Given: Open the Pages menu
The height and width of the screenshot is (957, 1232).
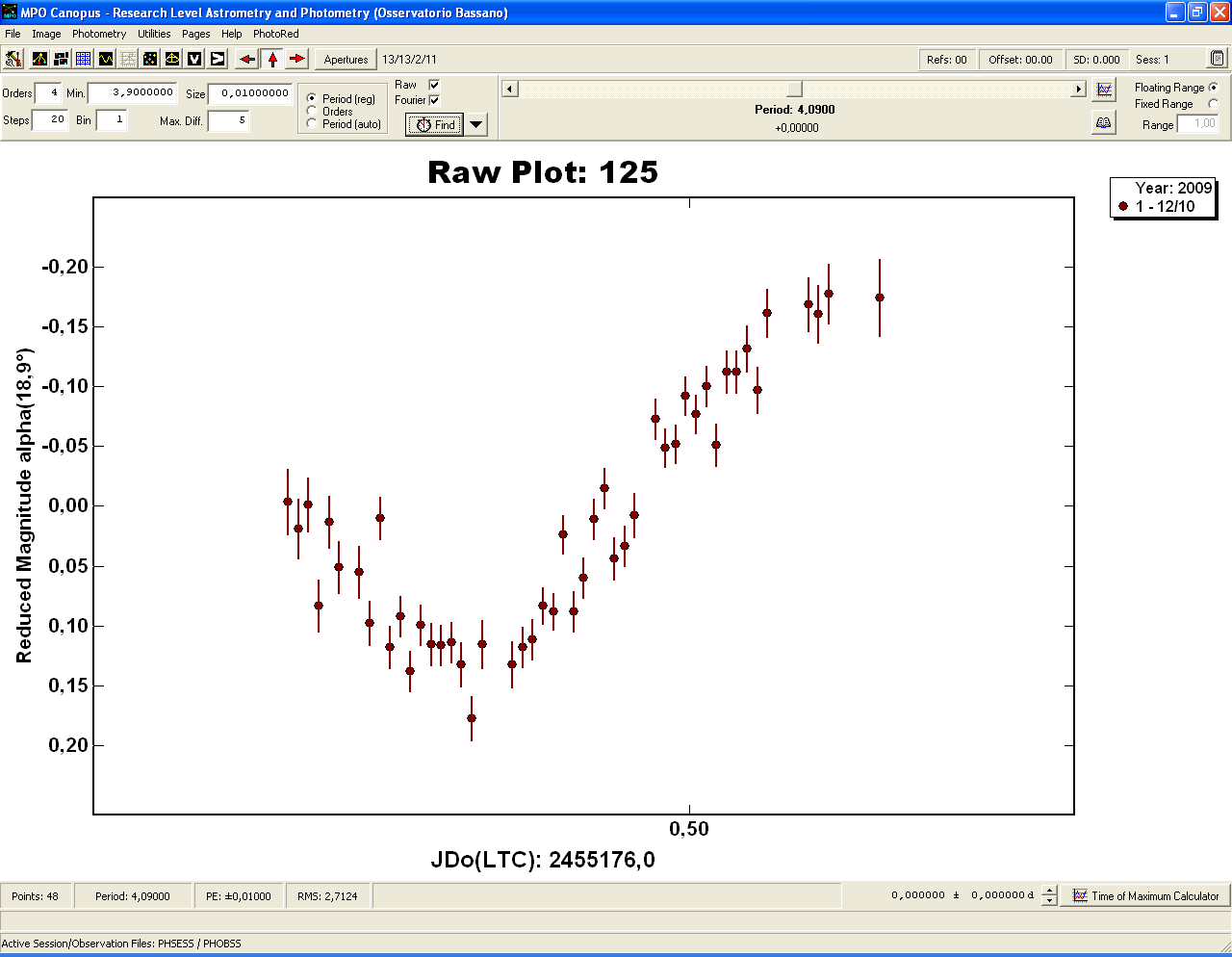Looking at the screenshot, I should click(x=196, y=34).
